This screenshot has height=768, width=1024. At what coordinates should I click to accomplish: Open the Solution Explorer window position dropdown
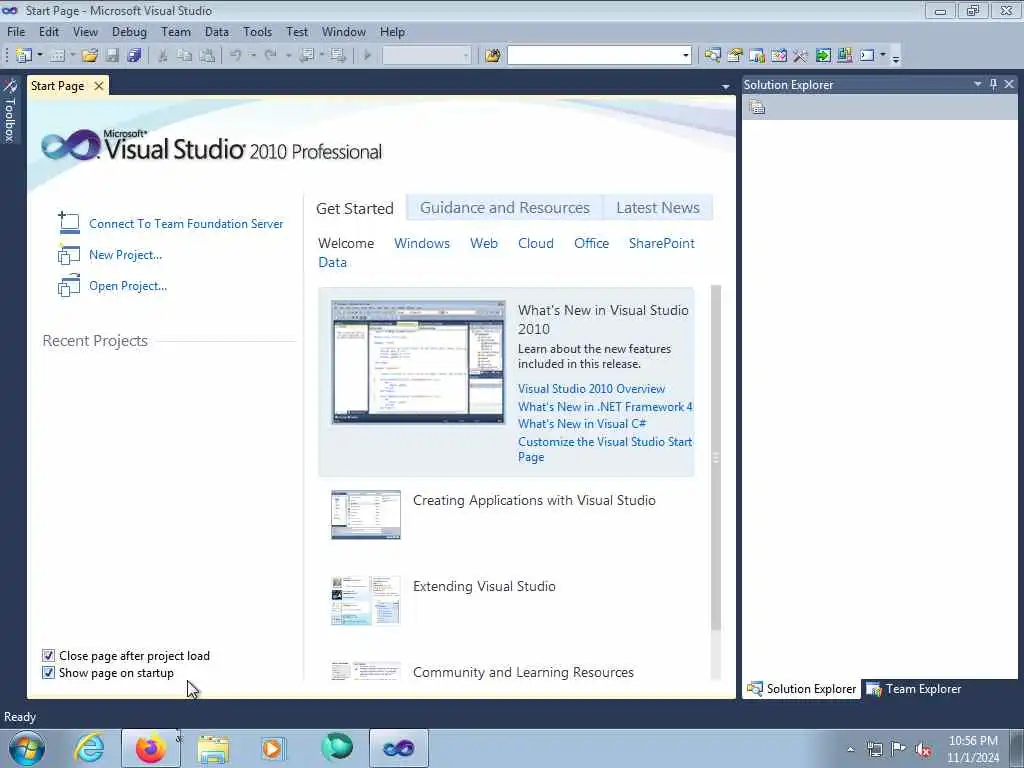978,84
